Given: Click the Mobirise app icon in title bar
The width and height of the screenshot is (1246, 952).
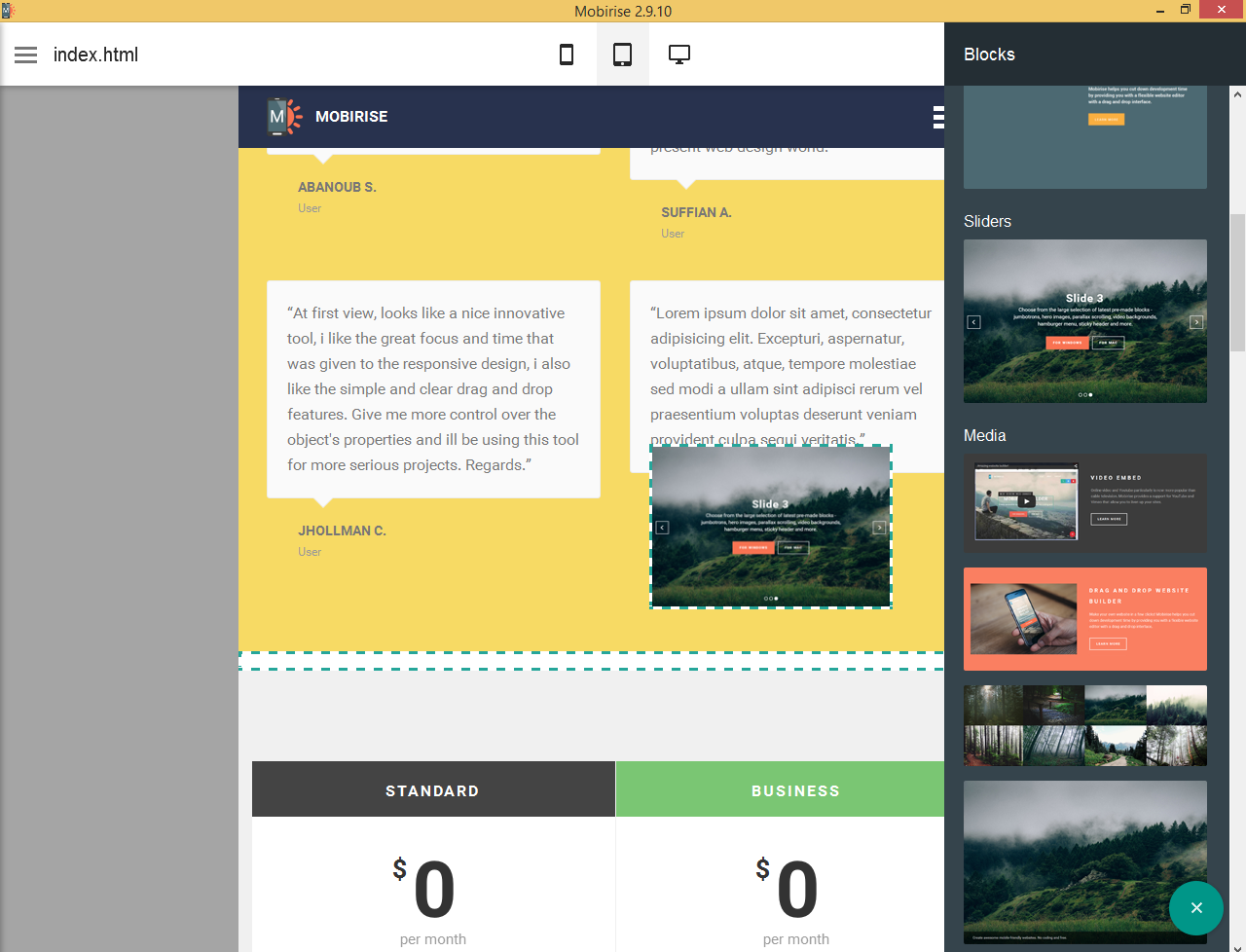Looking at the screenshot, I should 8,11.
